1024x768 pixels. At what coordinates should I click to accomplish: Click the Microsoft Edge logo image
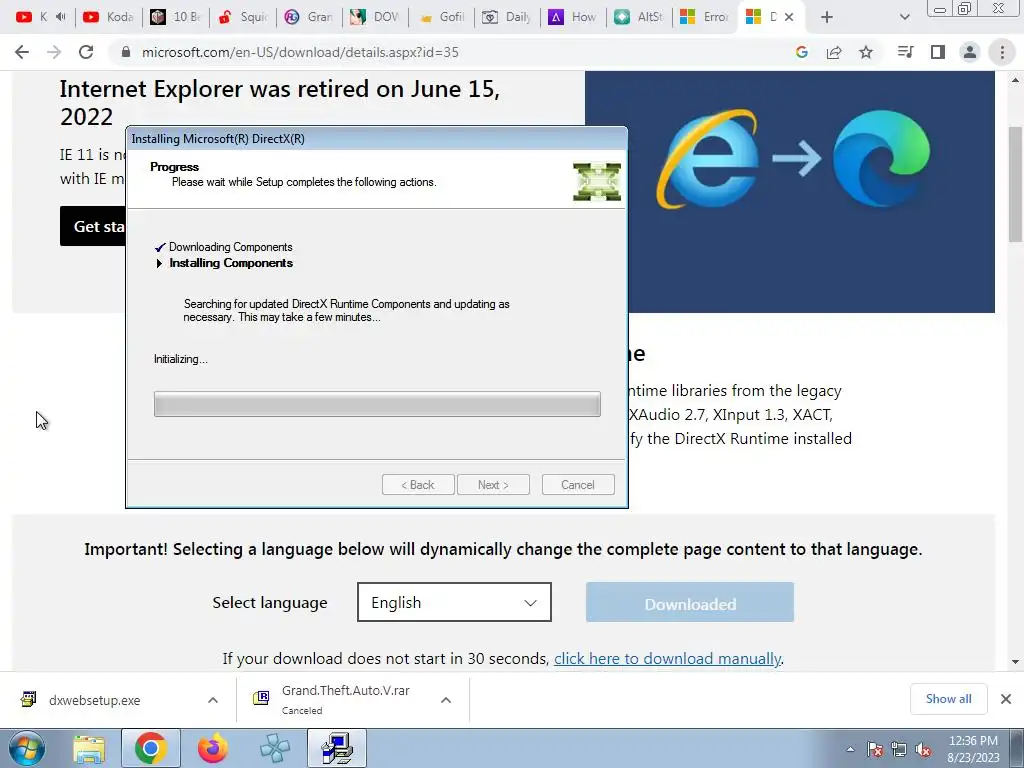pyautogui.click(x=882, y=159)
